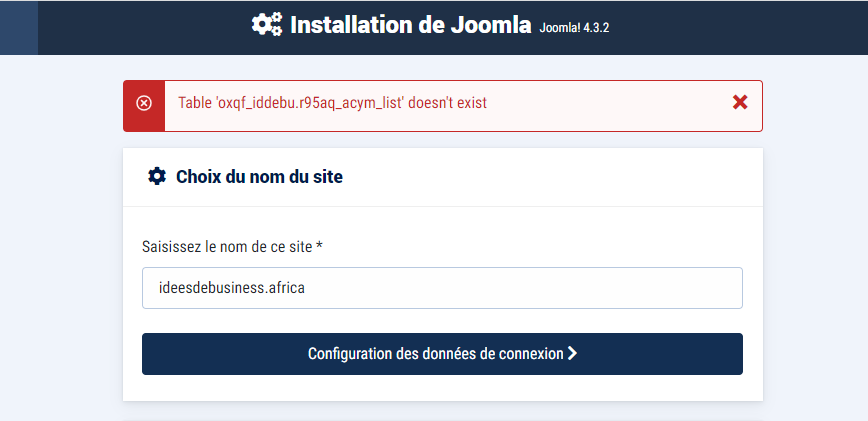The width and height of the screenshot is (868, 421).
Task: Dismiss the "doesn't exist" error alert
Action: [740, 102]
